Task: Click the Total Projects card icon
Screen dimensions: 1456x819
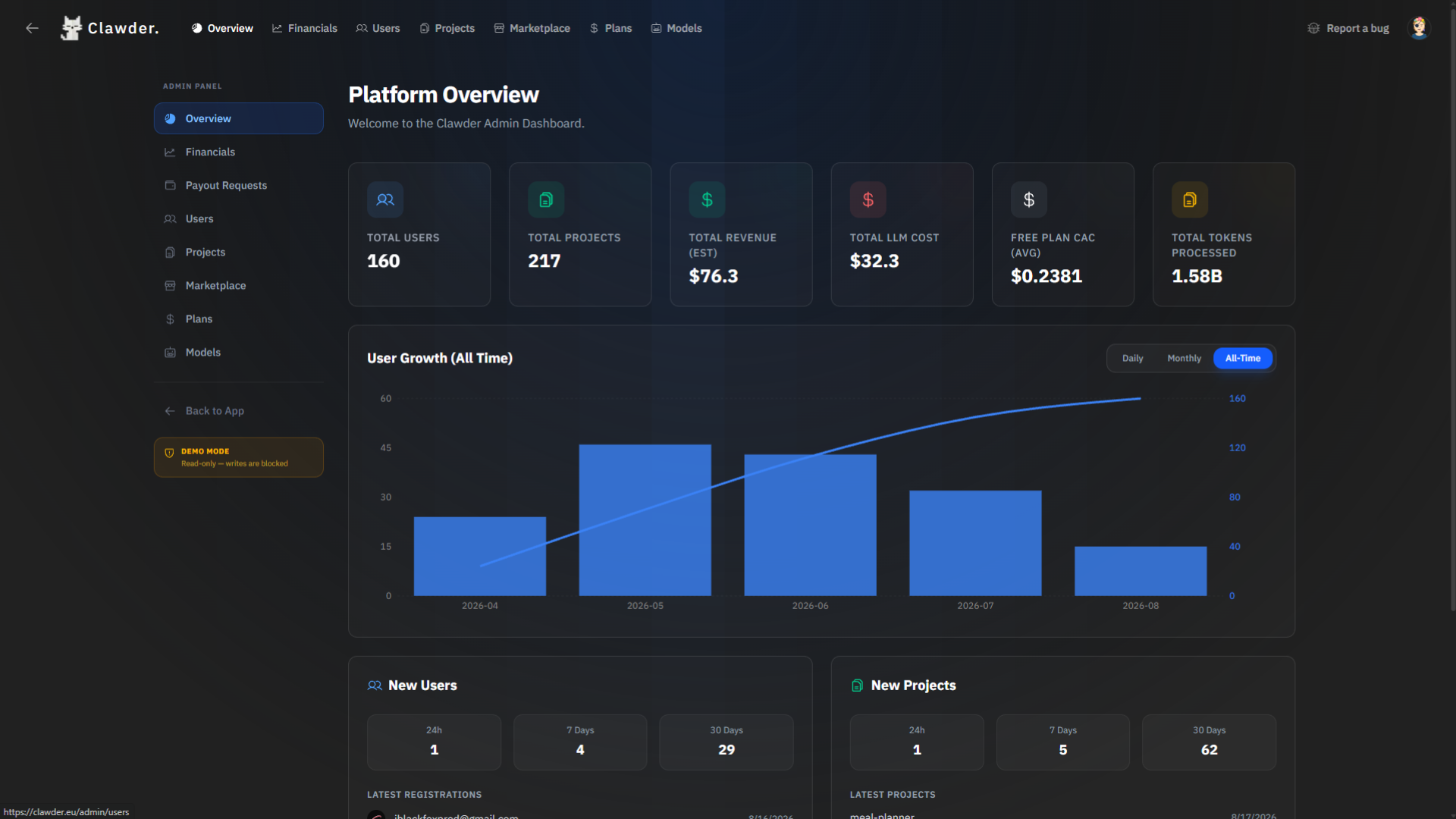Action: pos(546,199)
